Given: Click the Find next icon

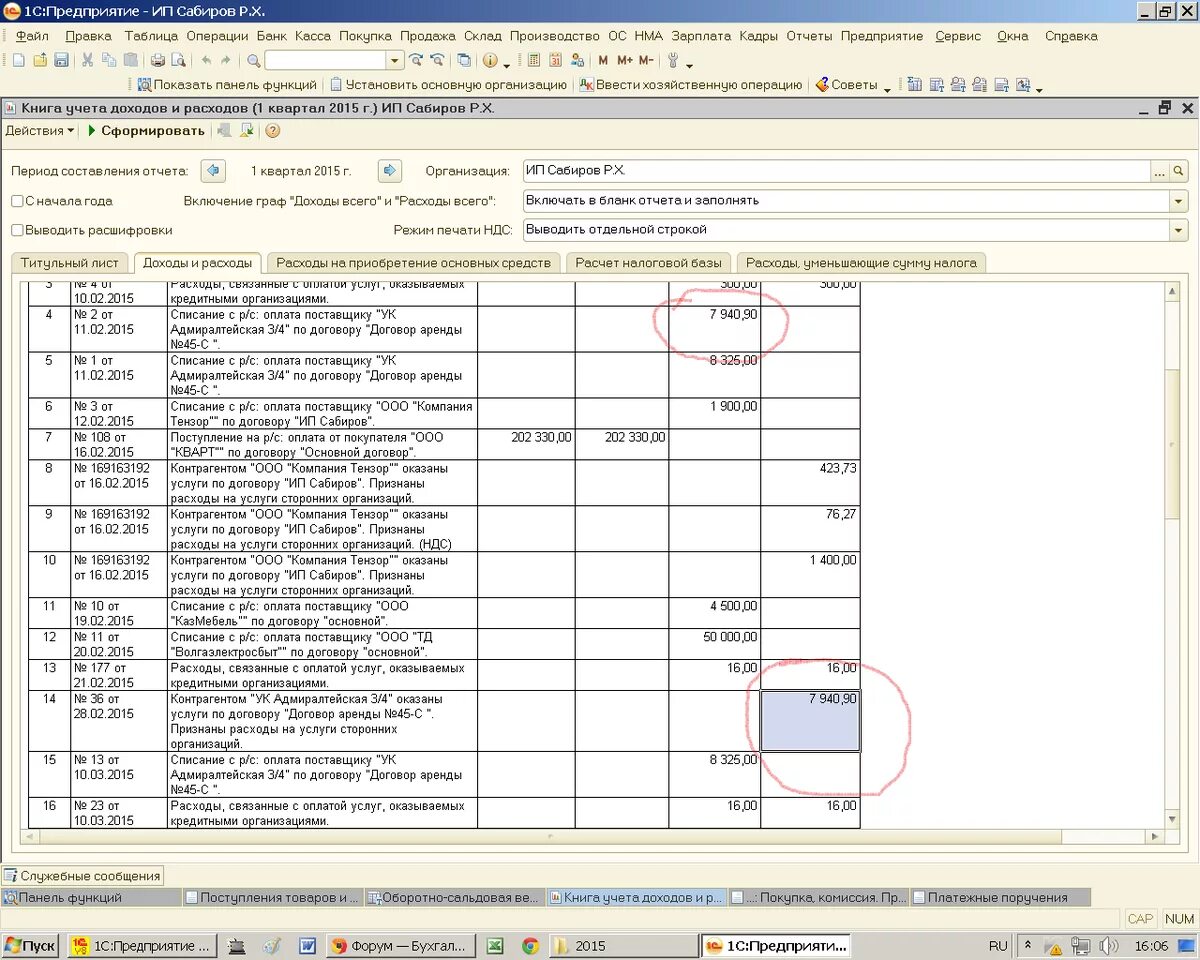Looking at the screenshot, I should [415, 60].
